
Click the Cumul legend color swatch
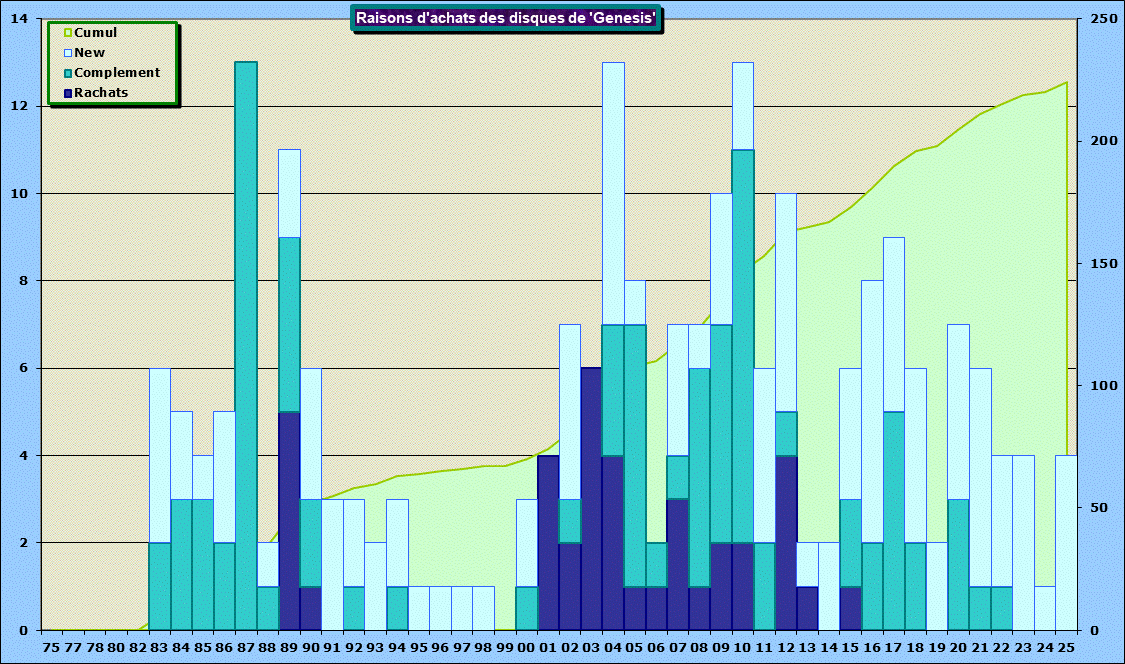pyautogui.click(x=68, y=33)
